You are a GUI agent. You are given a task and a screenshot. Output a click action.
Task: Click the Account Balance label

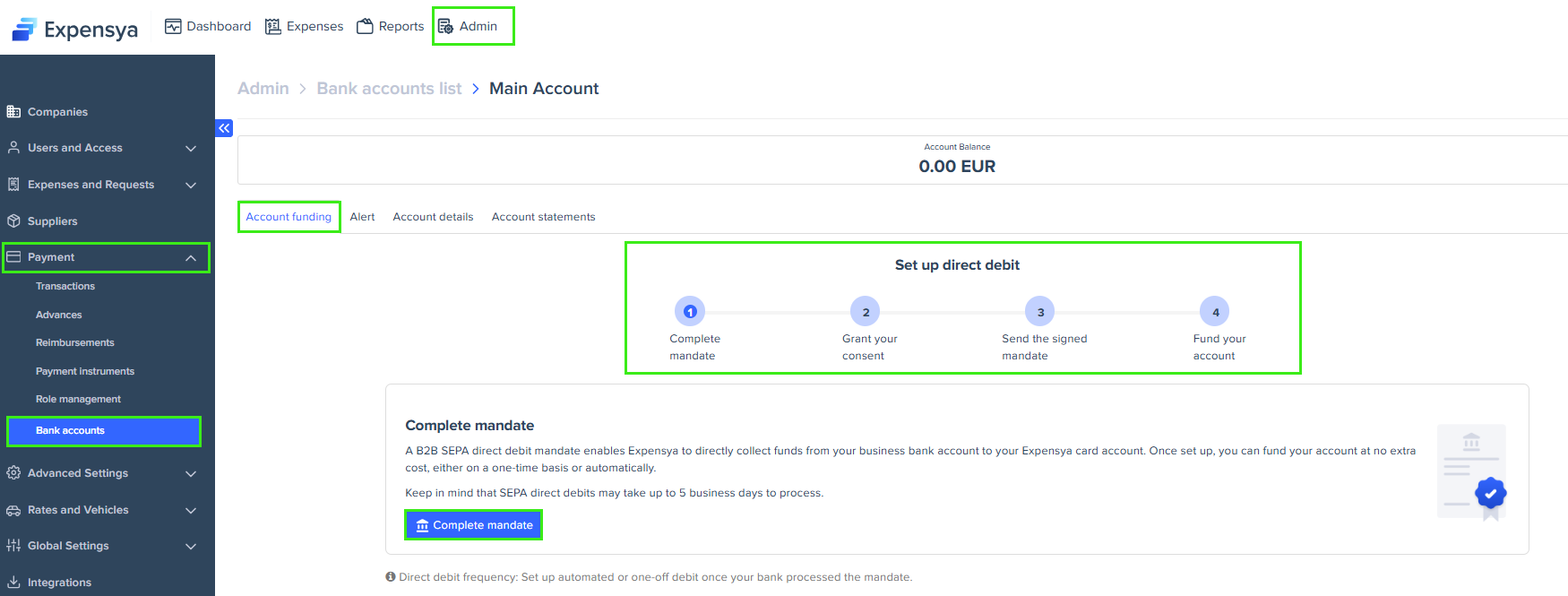pos(957,147)
